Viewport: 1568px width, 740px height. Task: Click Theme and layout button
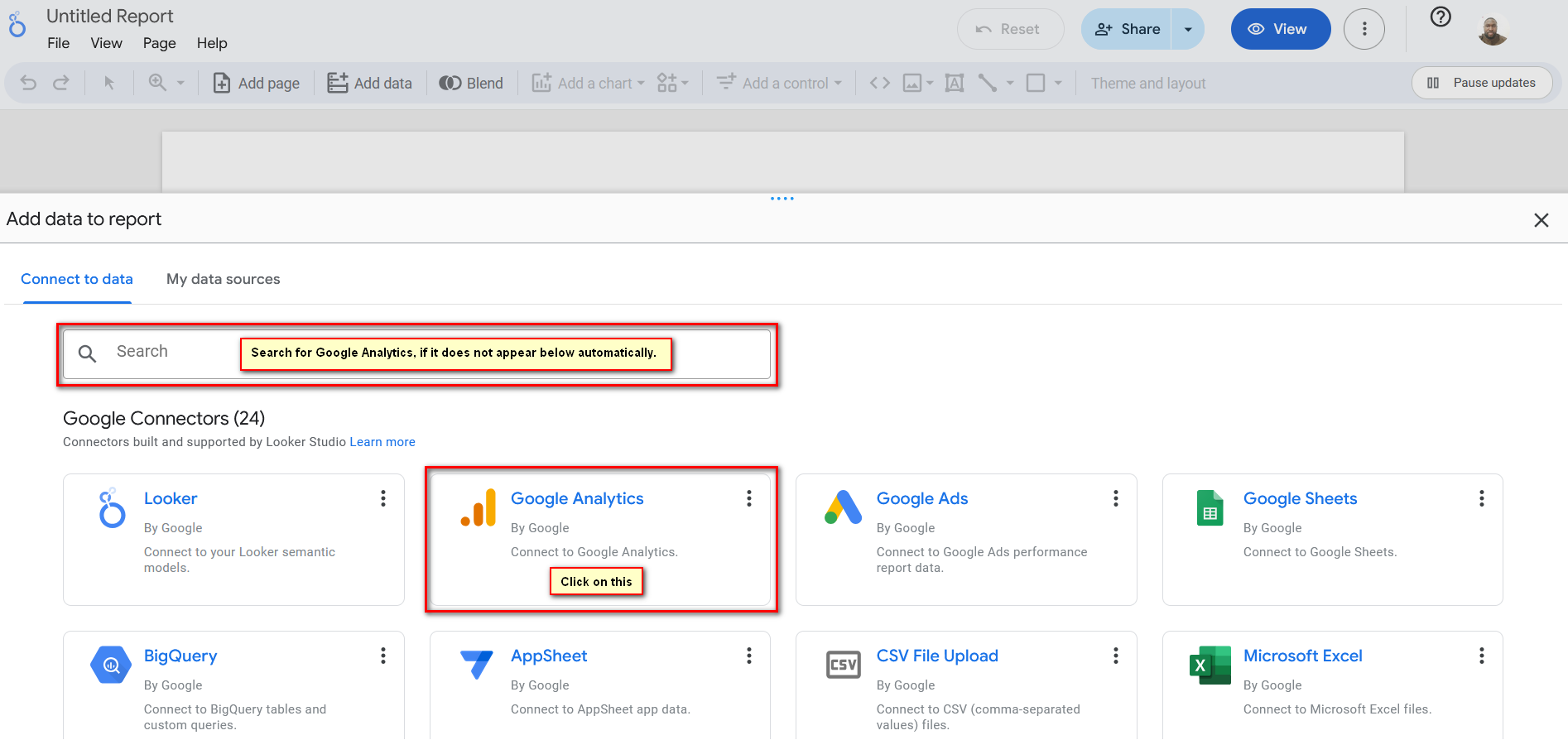(1148, 83)
